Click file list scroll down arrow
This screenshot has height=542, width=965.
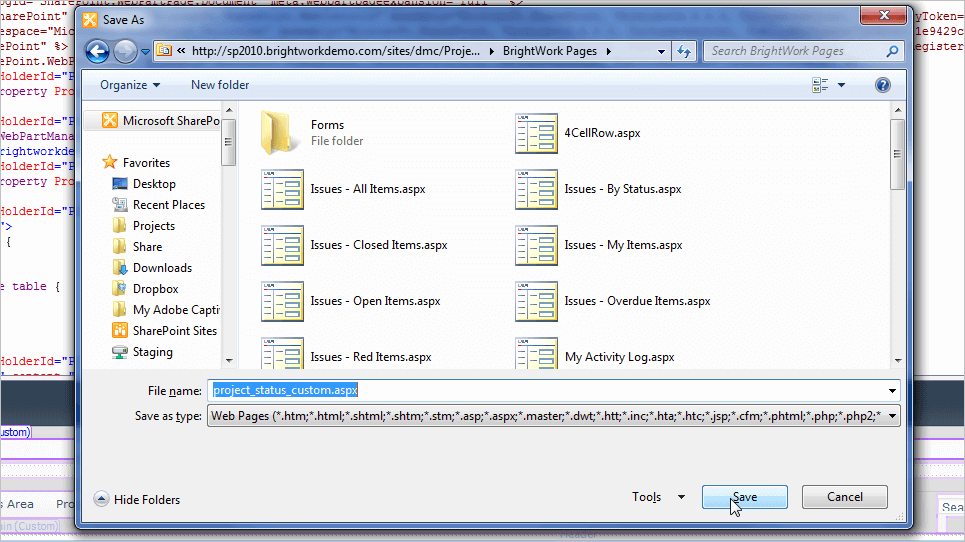(897, 361)
